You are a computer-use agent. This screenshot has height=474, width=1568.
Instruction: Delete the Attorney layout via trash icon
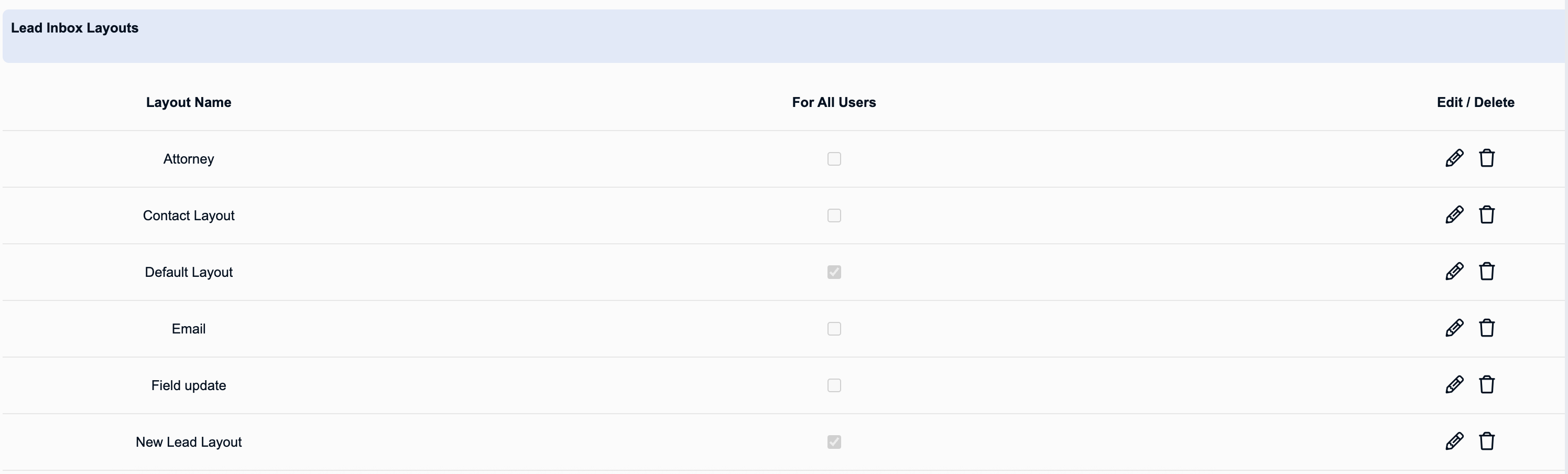1486,158
